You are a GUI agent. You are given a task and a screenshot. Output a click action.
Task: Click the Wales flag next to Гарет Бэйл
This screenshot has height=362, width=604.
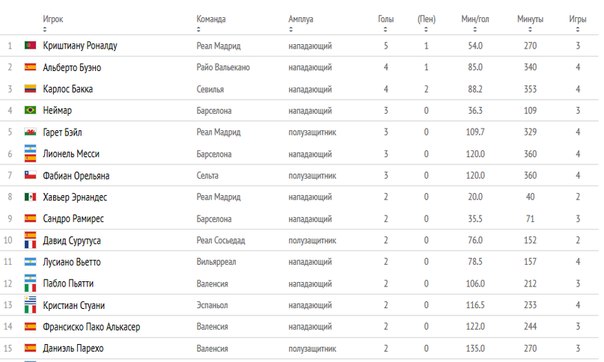(30, 132)
